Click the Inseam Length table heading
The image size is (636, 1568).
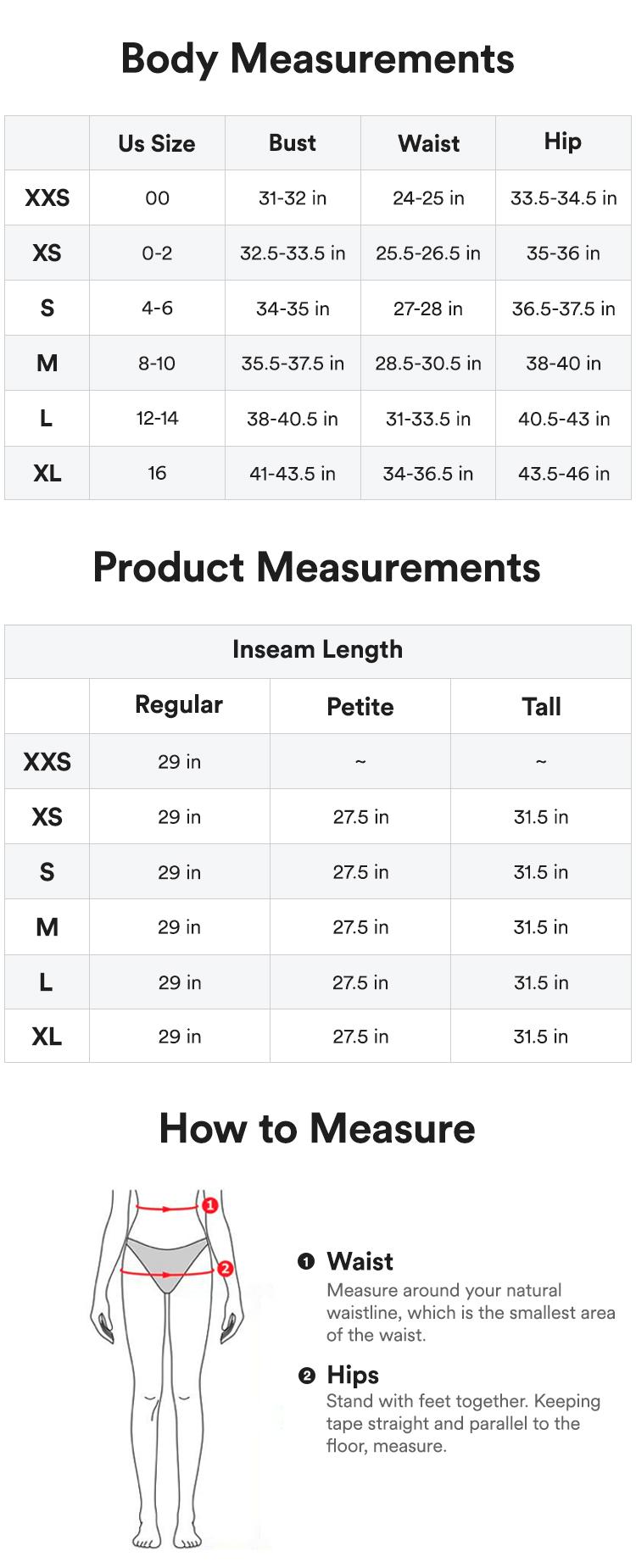(317, 650)
